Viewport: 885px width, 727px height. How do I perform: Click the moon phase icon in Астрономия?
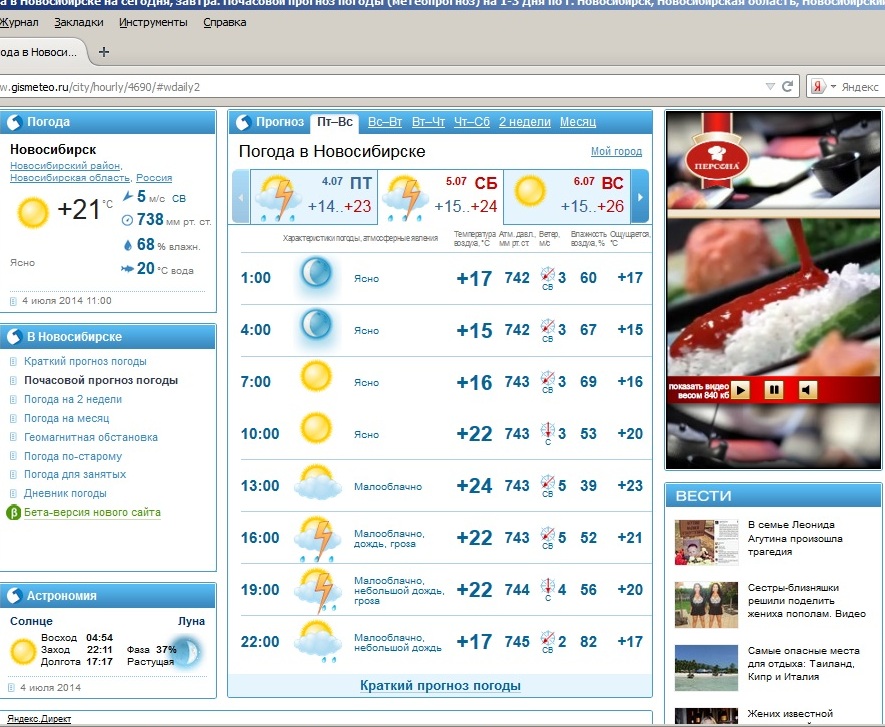188,651
